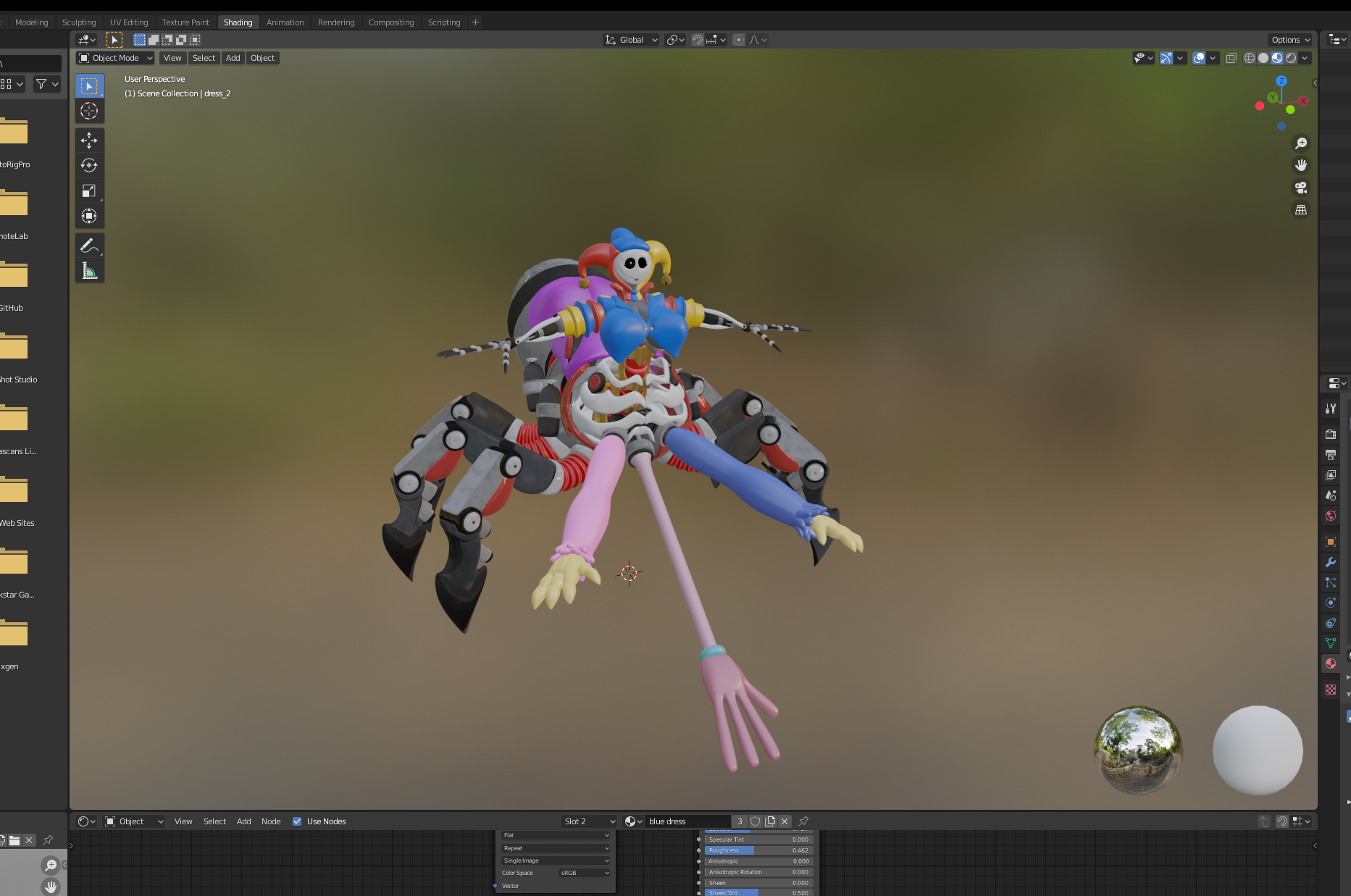Select the Measure ruler tool
Screen dimensions: 1351x896
coord(89,271)
